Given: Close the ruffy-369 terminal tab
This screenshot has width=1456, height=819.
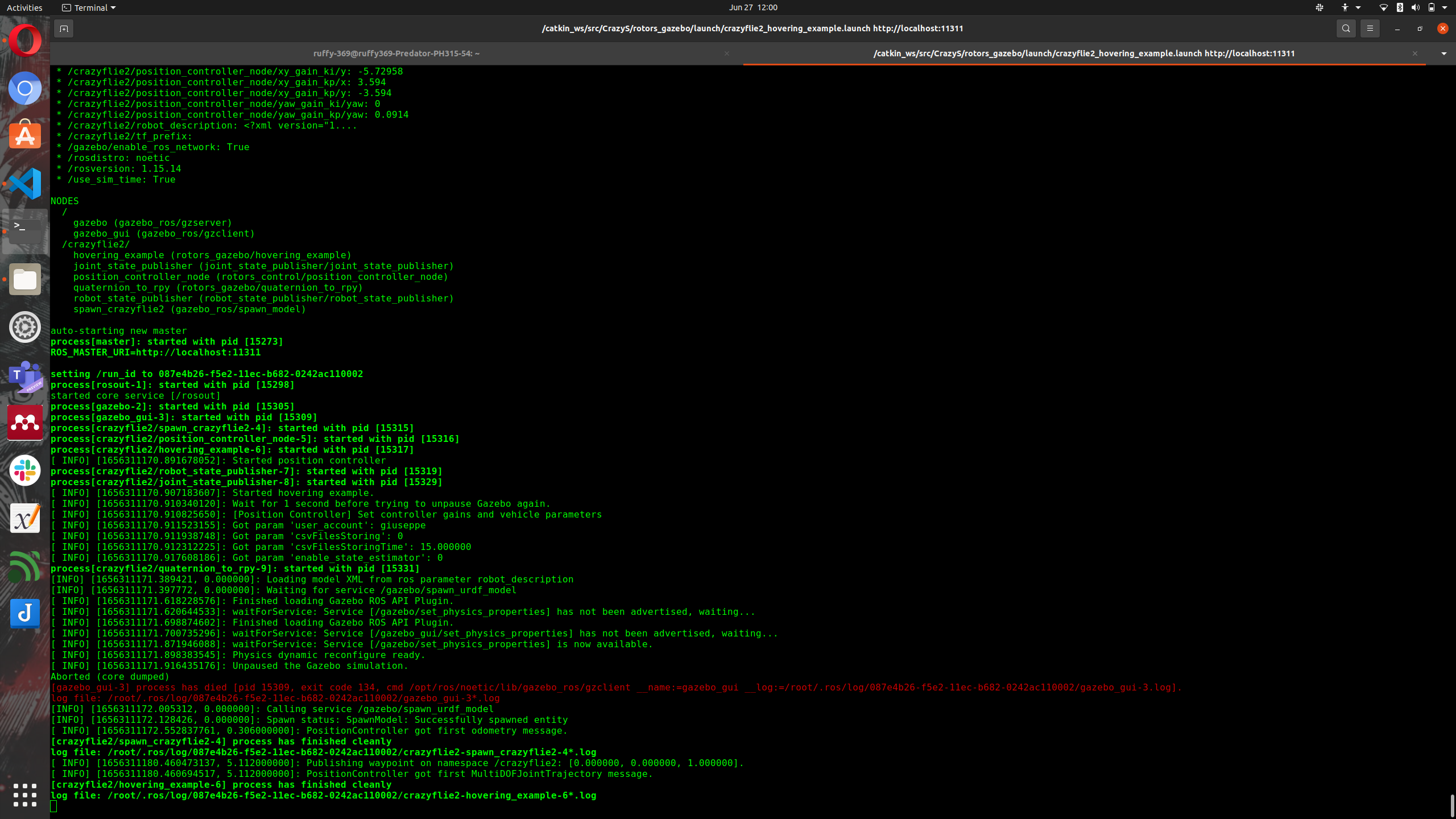Looking at the screenshot, I should pos(726,53).
